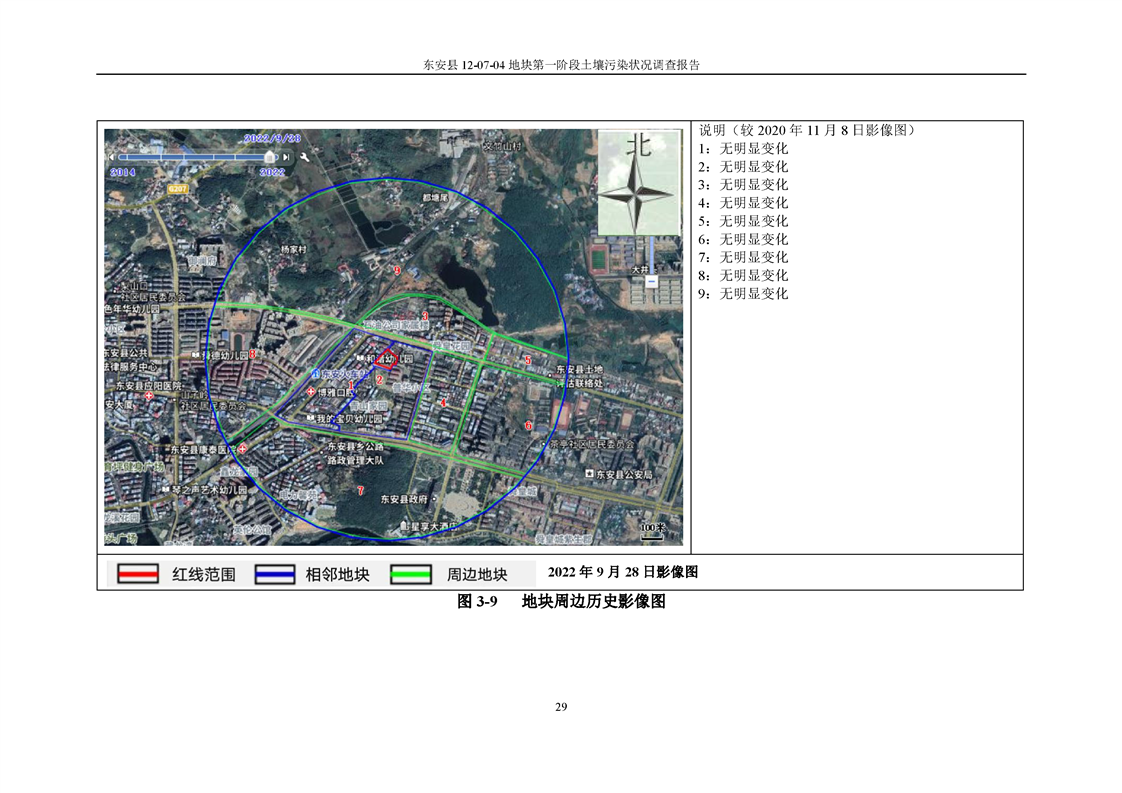The image size is (1122, 793).
Task: Click the G207 highway shield marker
Action: point(178,188)
